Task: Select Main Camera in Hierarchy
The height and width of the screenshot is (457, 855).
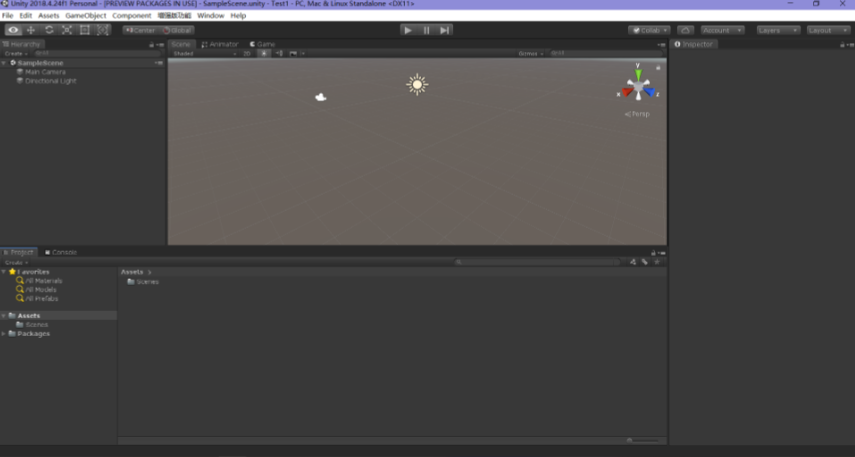Action: coord(45,72)
